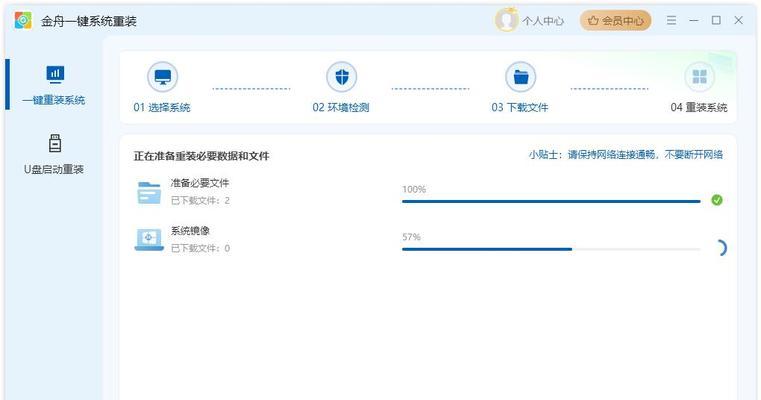The height and width of the screenshot is (400, 761).
Task: Open the hamburger menu icon
Action: [x=671, y=20]
